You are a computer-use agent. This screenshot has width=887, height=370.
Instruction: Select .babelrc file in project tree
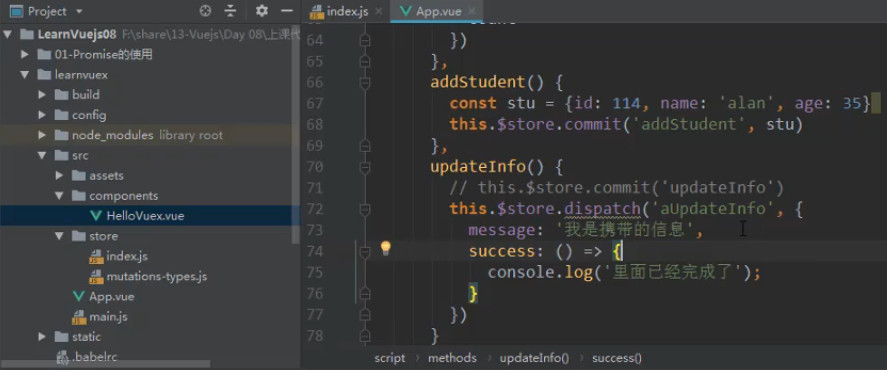click(x=94, y=357)
